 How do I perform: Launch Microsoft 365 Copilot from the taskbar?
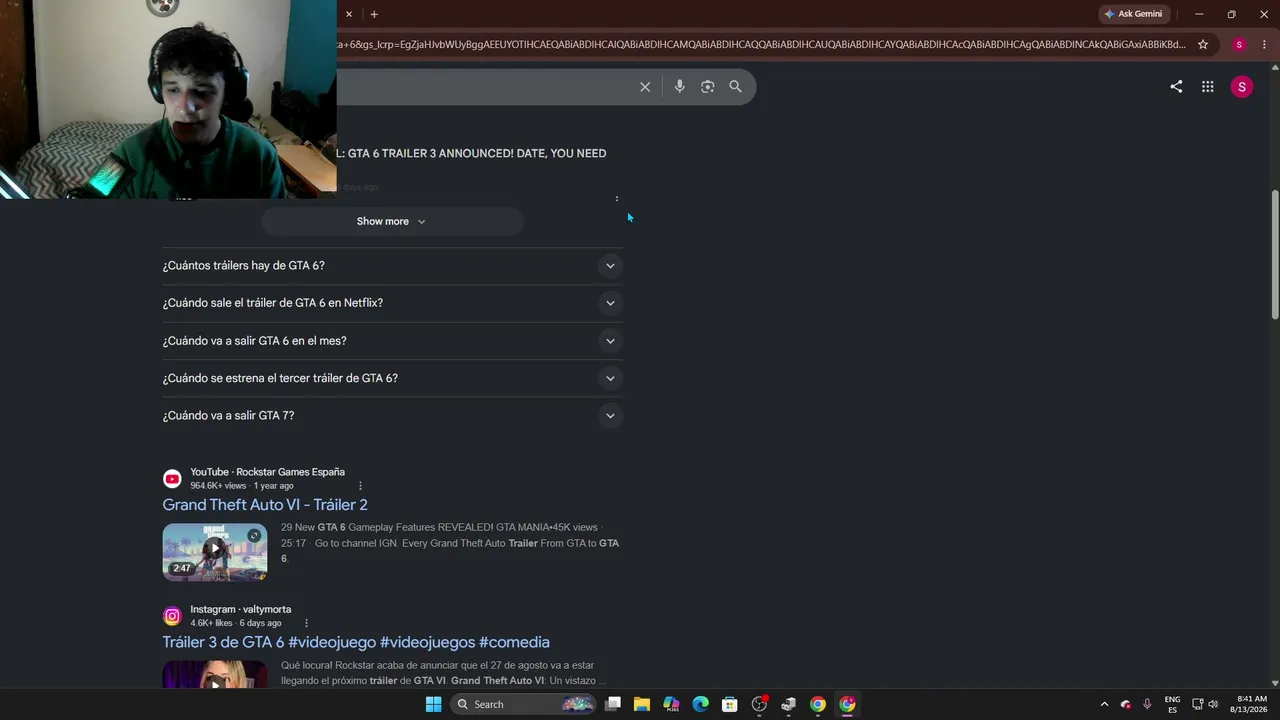(x=671, y=704)
